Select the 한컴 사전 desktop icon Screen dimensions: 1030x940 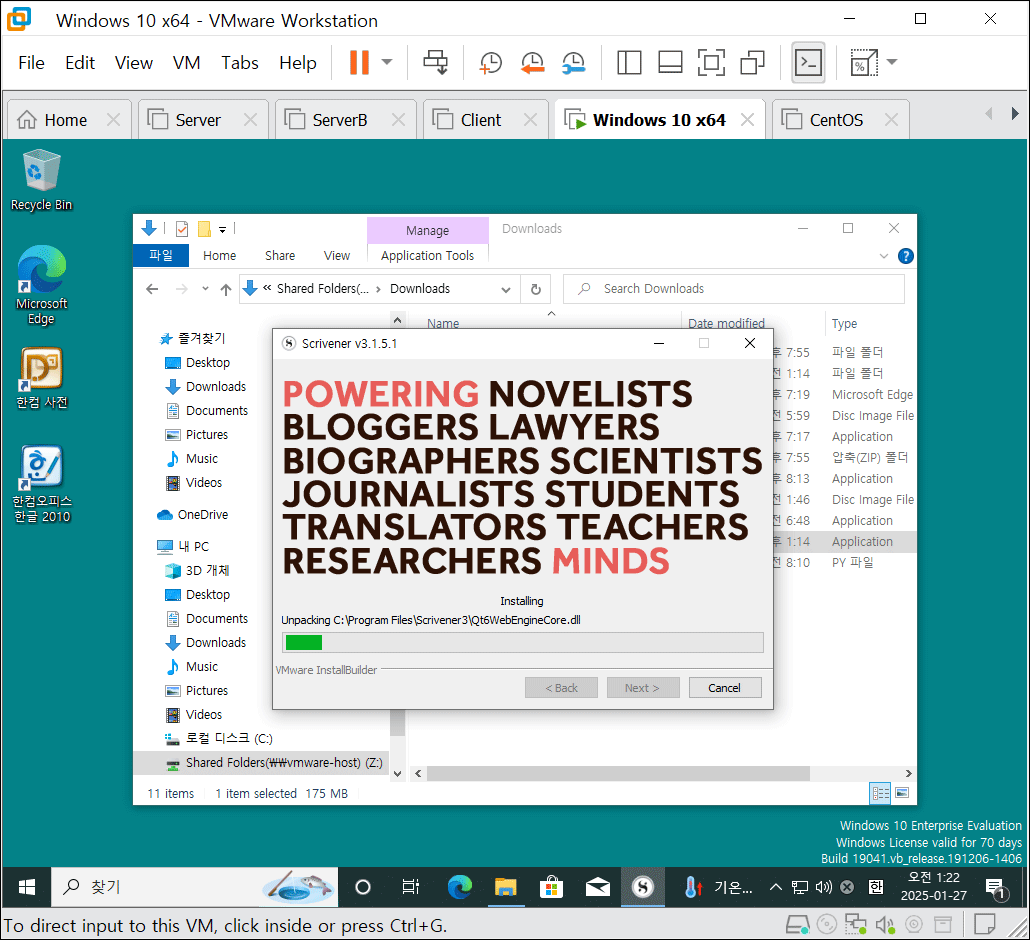tap(41, 378)
